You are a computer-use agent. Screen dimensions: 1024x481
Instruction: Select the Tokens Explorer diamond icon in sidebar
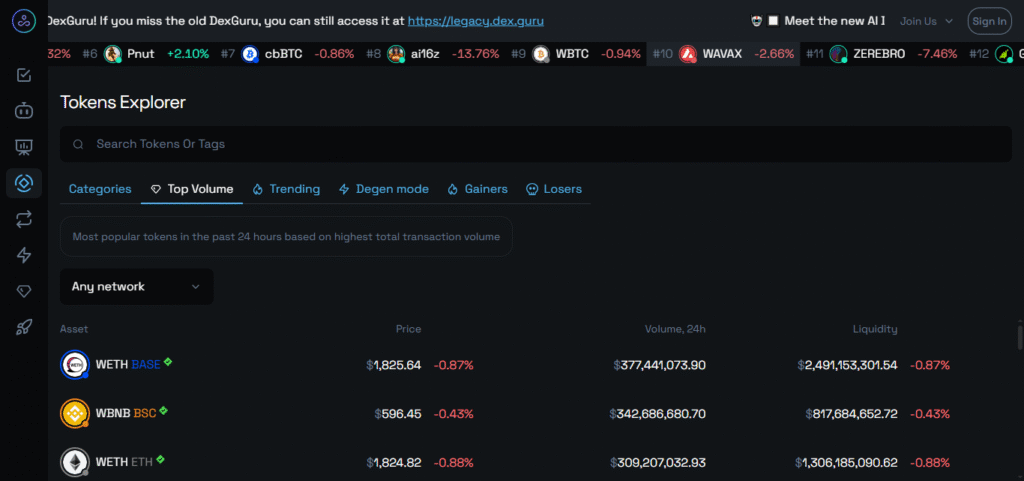tap(24, 183)
